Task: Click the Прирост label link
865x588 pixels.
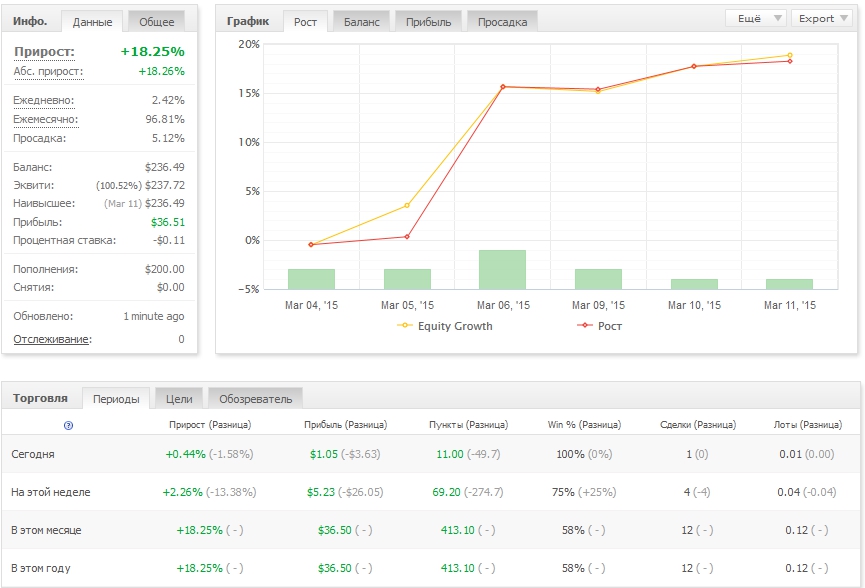Action: tap(44, 52)
